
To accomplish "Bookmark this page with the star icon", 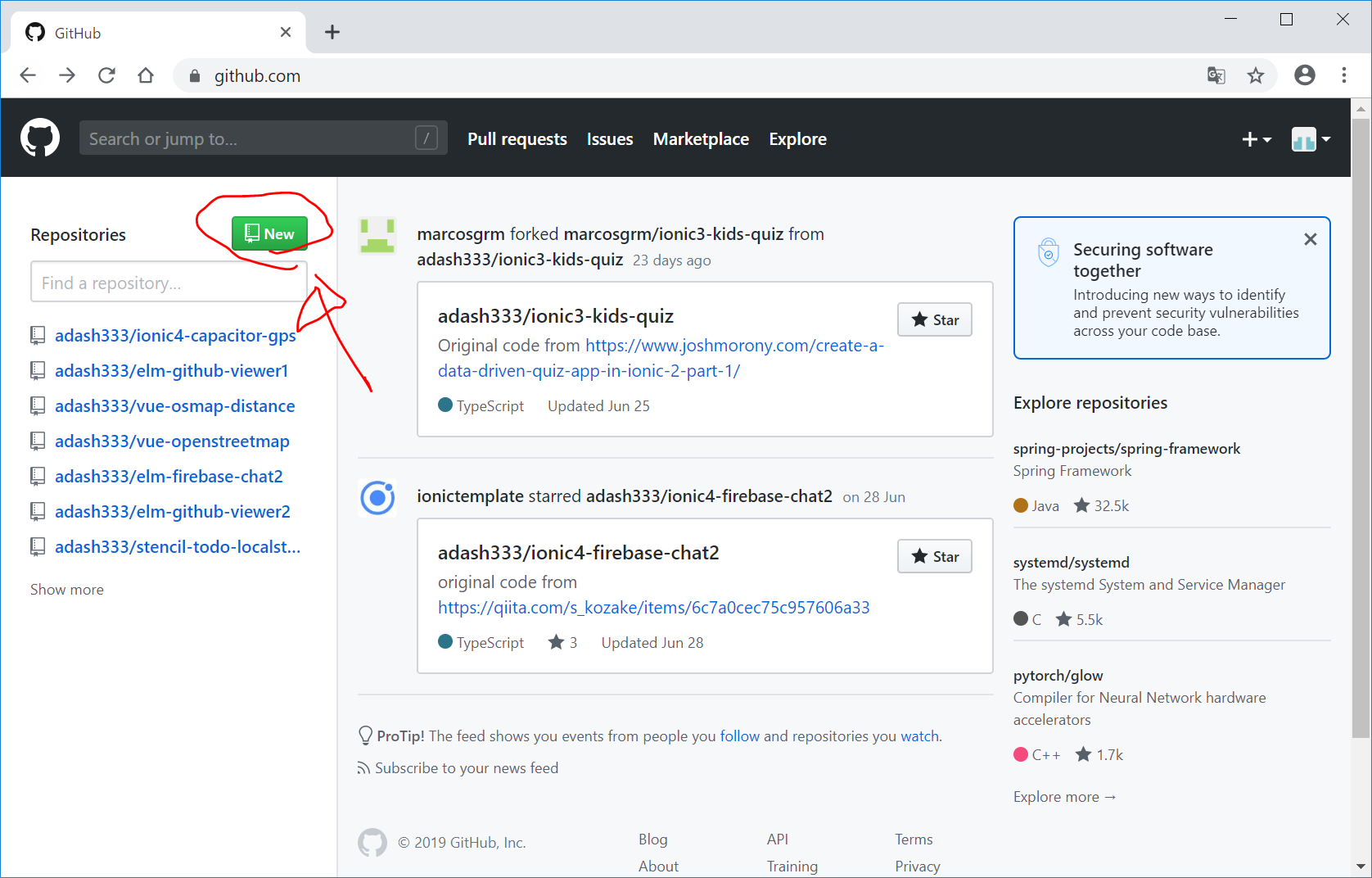I will pos(1255,75).
